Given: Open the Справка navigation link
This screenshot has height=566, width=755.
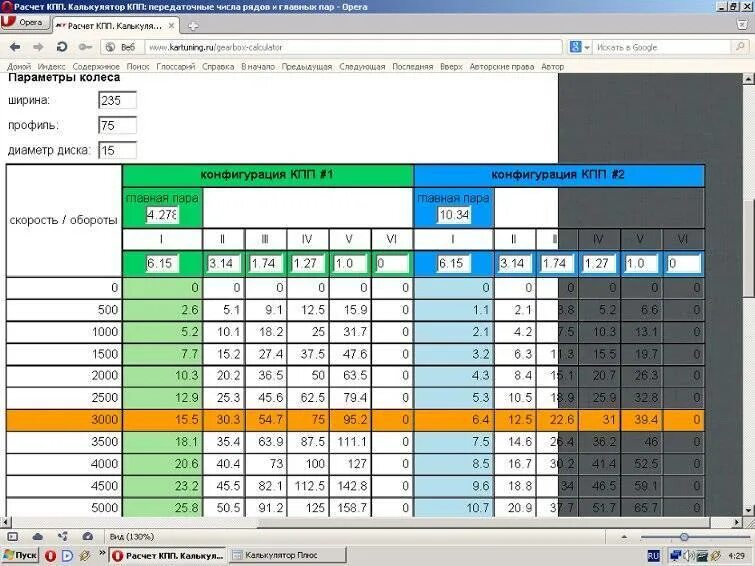Looking at the screenshot, I should pyautogui.click(x=218, y=67).
